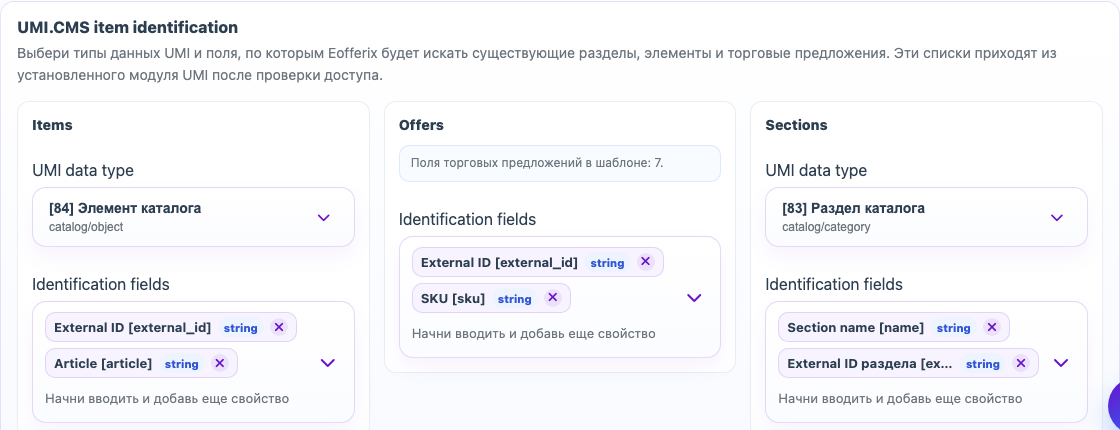Click catalog/object subtitle text
The height and width of the screenshot is (430, 1120).
click(x=86, y=227)
